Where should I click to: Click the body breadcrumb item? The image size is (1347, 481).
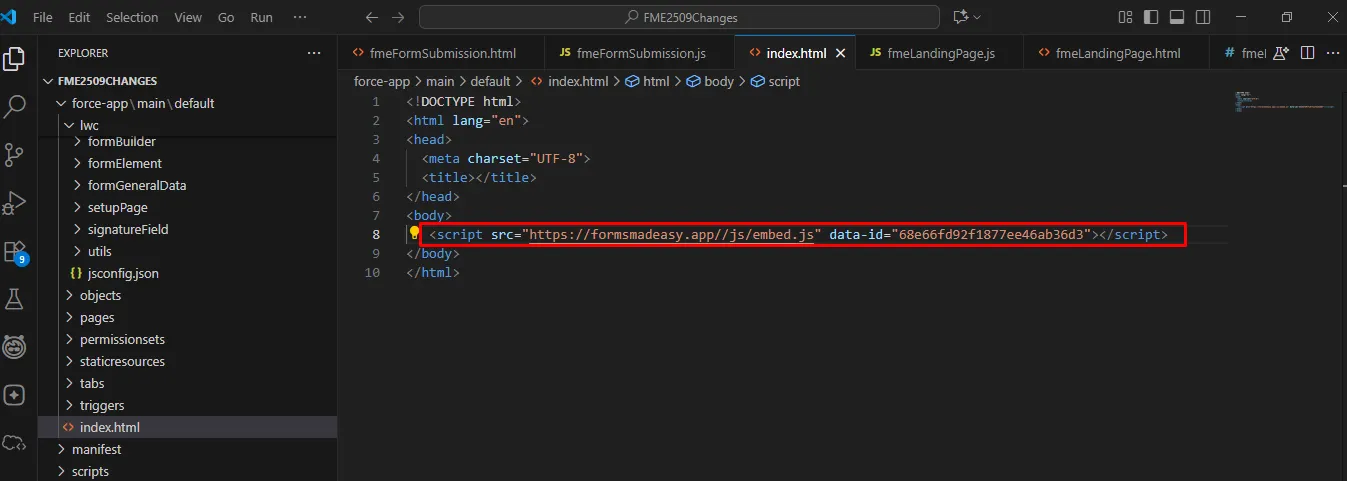point(718,81)
